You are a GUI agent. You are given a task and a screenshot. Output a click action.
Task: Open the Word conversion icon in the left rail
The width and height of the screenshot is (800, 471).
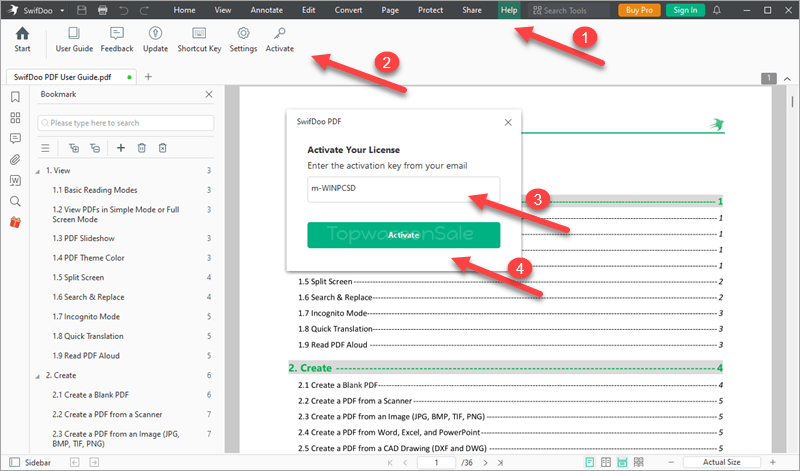[x=15, y=181]
